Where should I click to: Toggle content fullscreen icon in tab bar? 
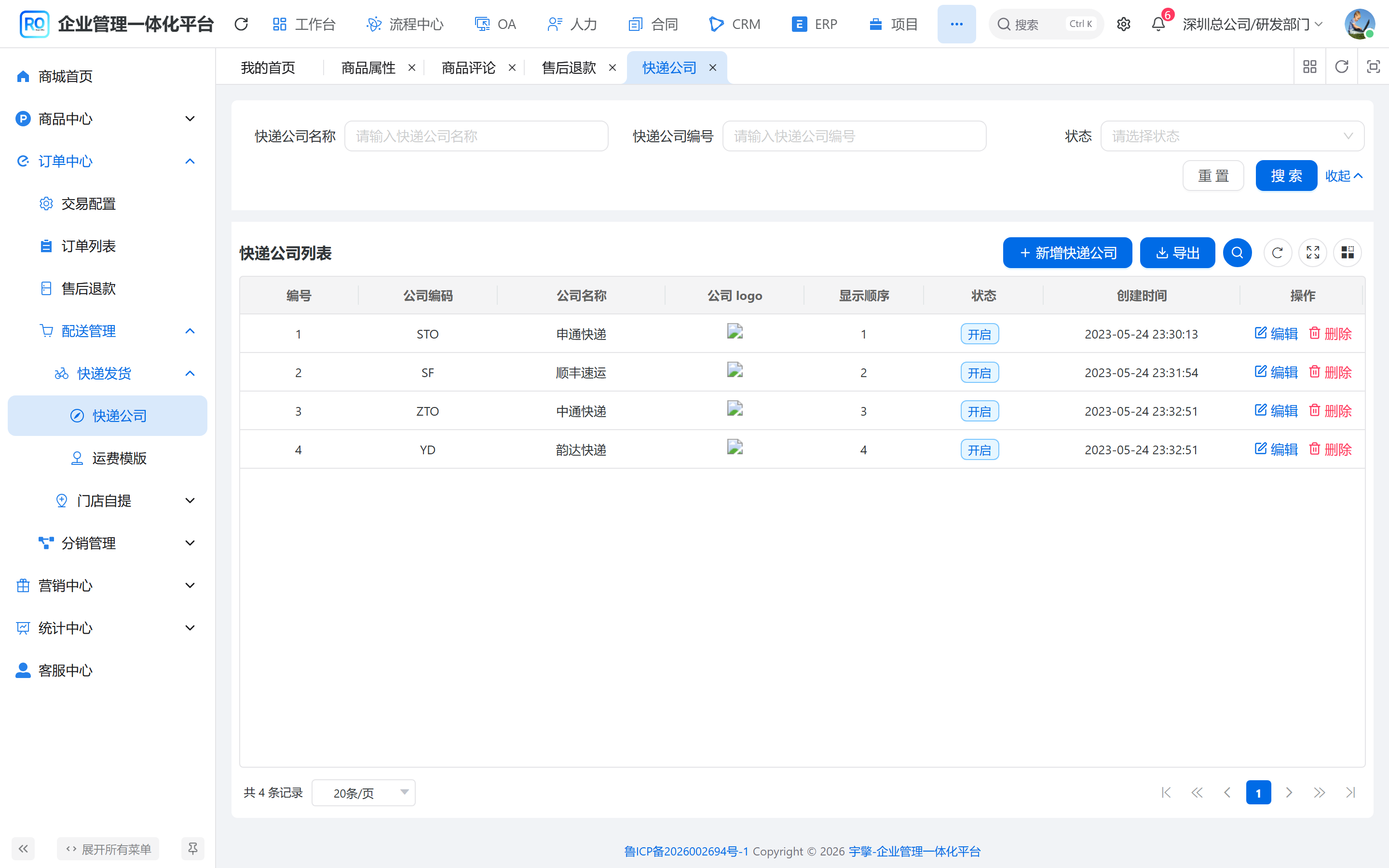[x=1373, y=67]
